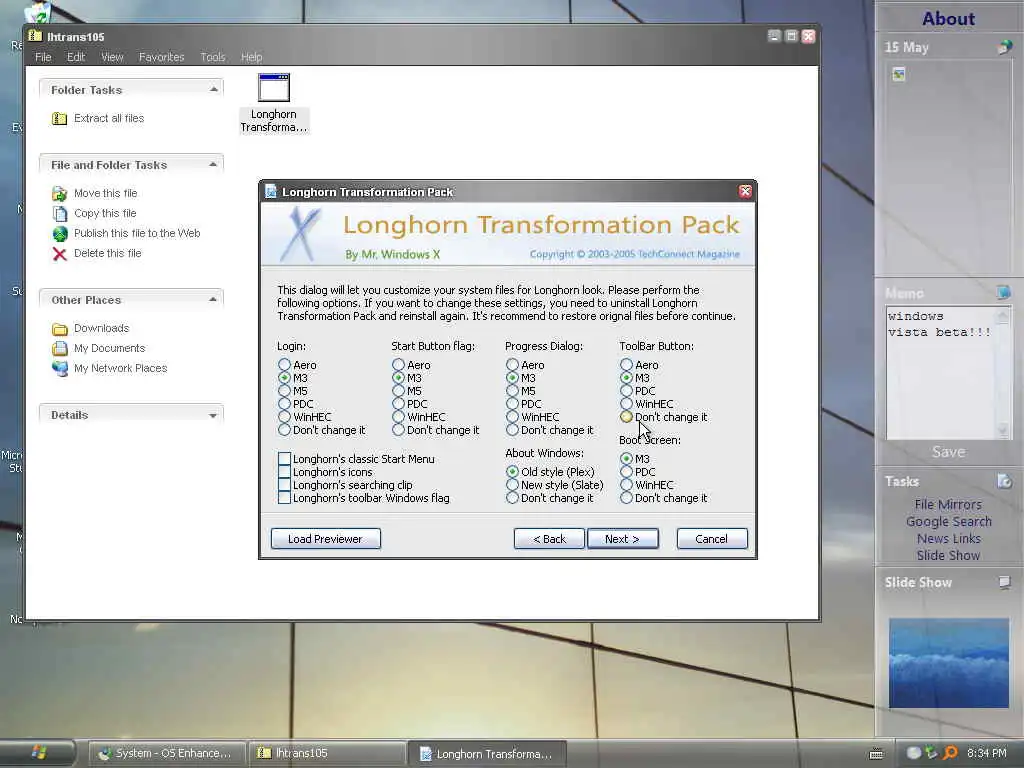Click the Extract all files icon
Screen dimensions: 1024x768
(x=59, y=118)
